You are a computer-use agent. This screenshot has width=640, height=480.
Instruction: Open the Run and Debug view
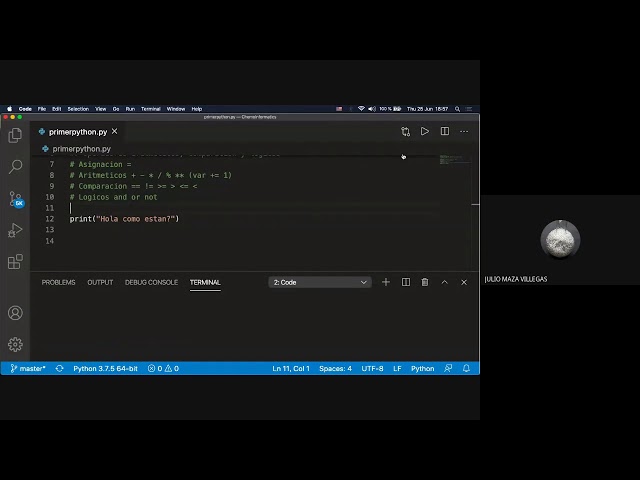(x=15, y=230)
